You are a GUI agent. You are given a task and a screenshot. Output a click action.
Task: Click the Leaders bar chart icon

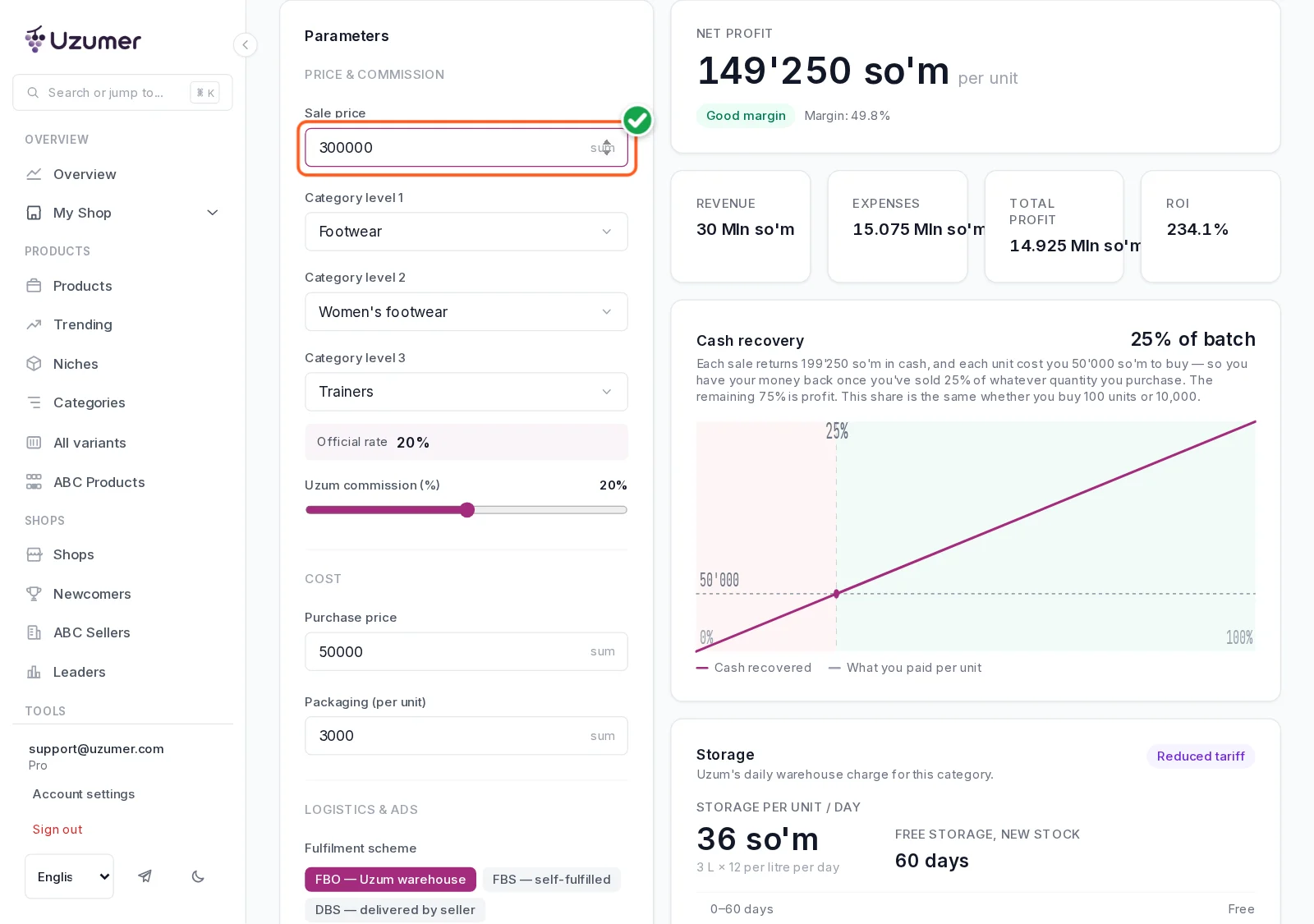pyautogui.click(x=34, y=672)
